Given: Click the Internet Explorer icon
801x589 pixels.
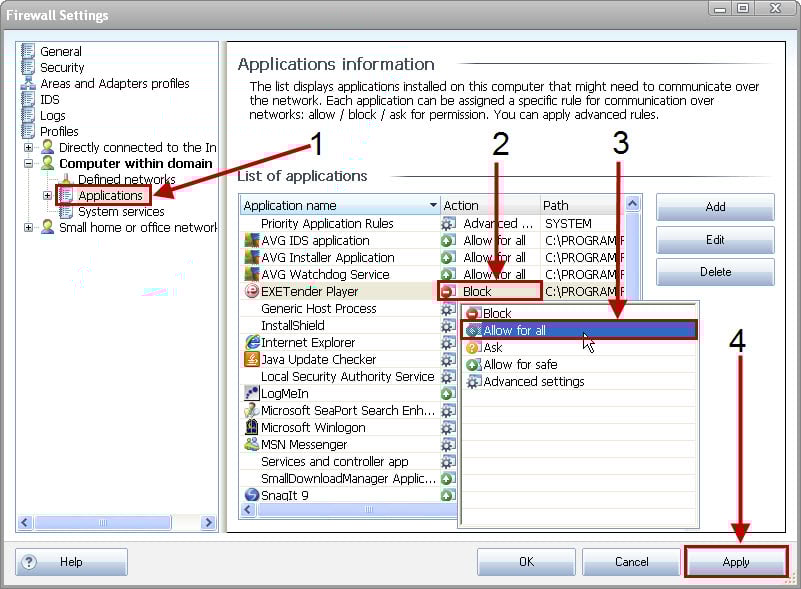Looking at the screenshot, I should (x=252, y=342).
